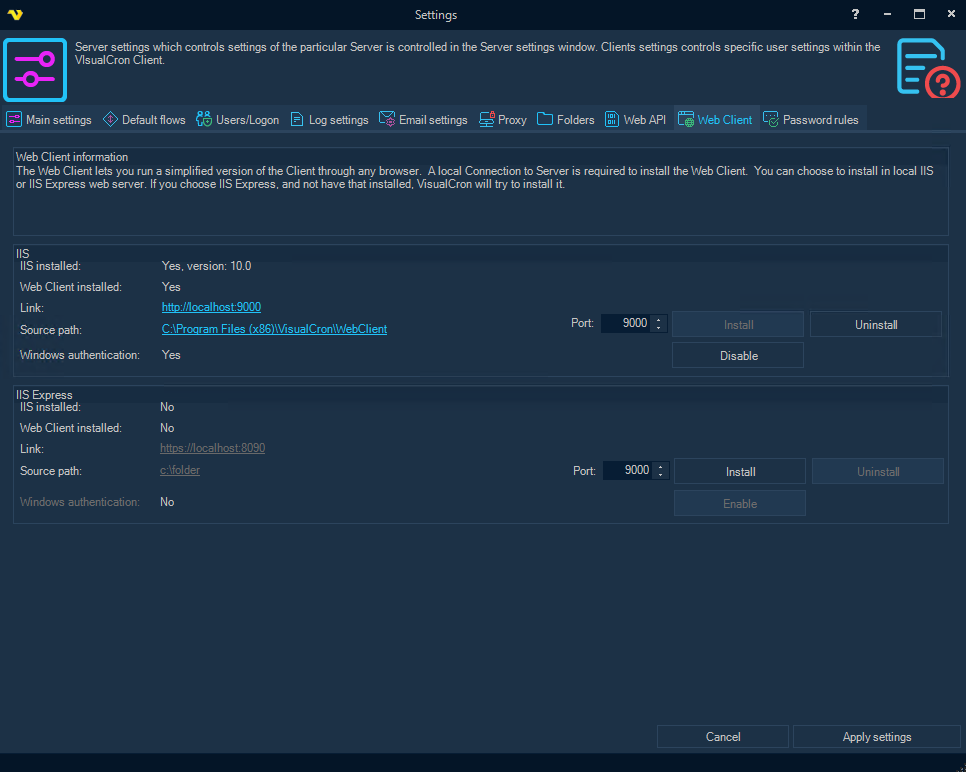Click the question mark help button in title bar
The width and height of the screenshot is (966, 772).
855,14
